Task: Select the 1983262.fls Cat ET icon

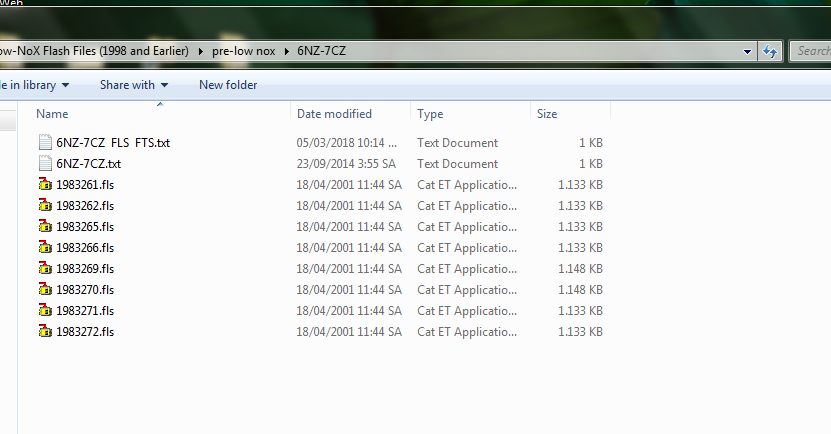Action: (x=44, y=206)
